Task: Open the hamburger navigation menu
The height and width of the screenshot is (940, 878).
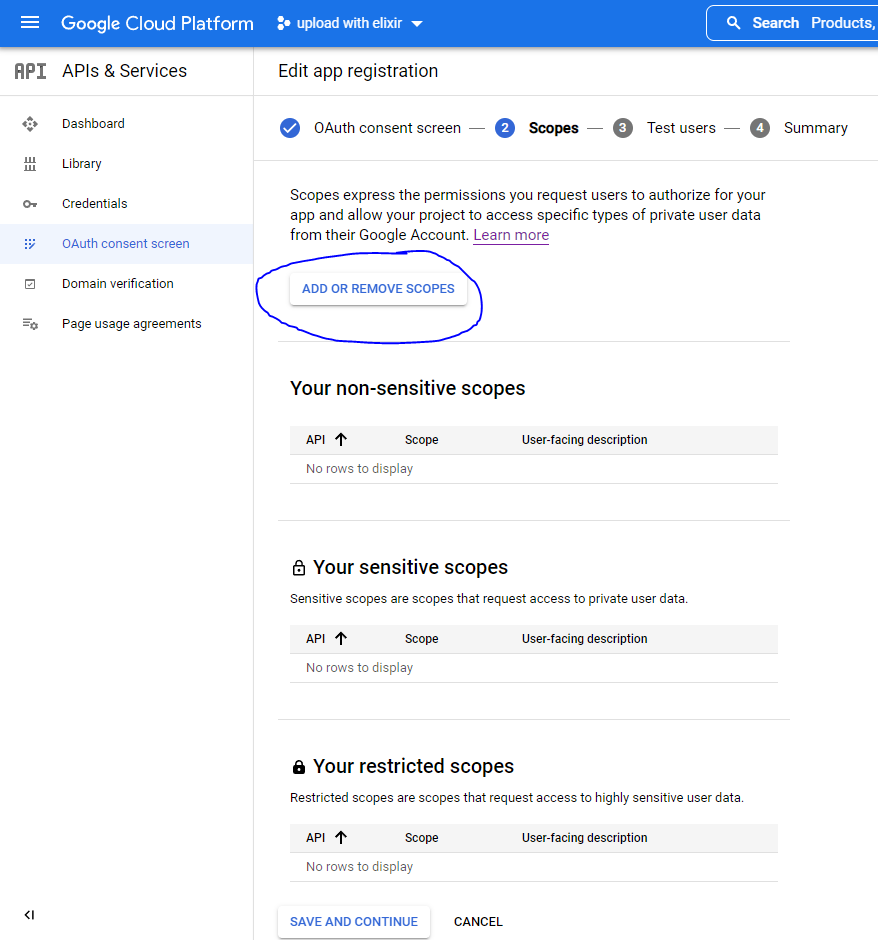Action: [30, 23]
